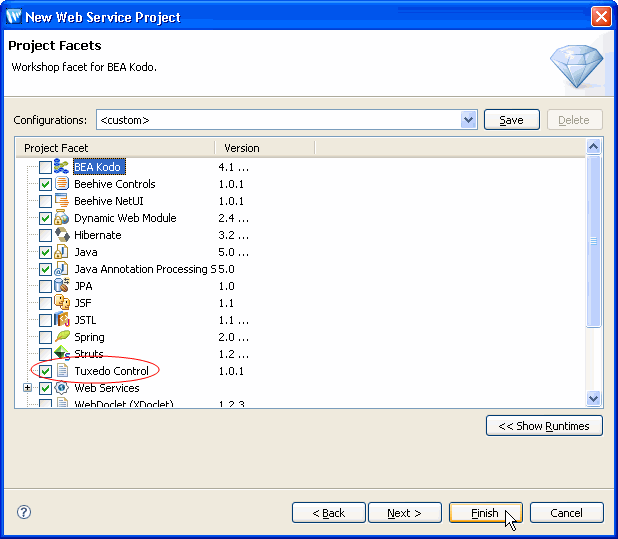Uncheck Java Annotation Processing checkbox
Screen dimensions: 618x539
click(45, 269)
